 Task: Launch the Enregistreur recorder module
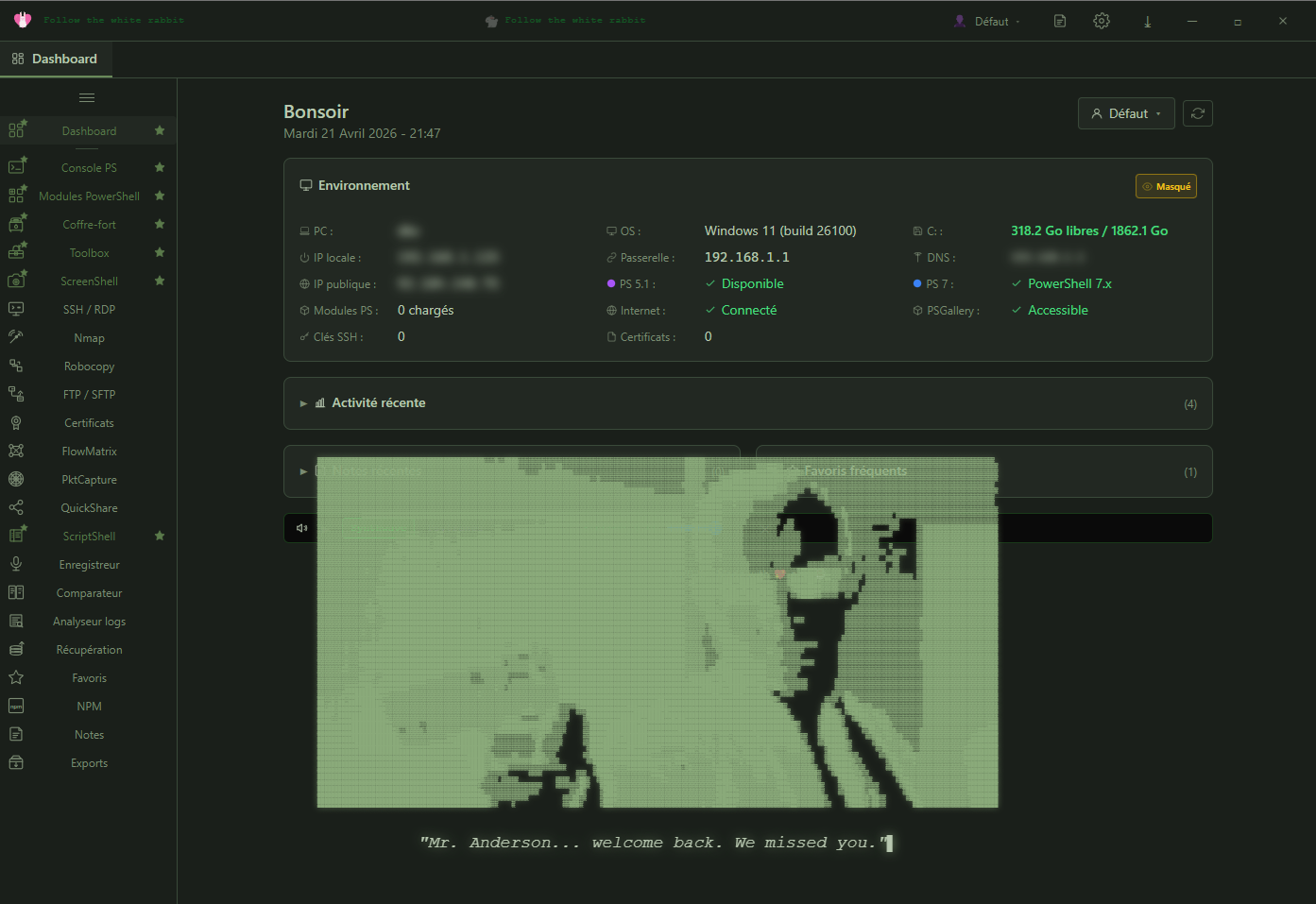(x=89, y=565)
